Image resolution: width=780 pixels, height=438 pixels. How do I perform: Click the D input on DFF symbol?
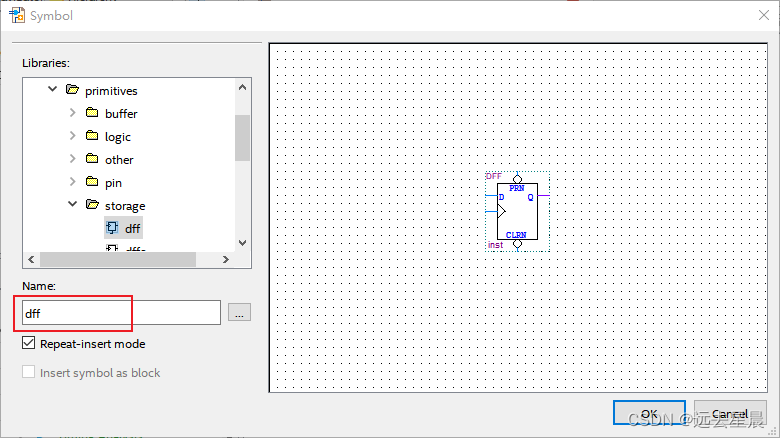pyautogui.click(x=501, y=197)
